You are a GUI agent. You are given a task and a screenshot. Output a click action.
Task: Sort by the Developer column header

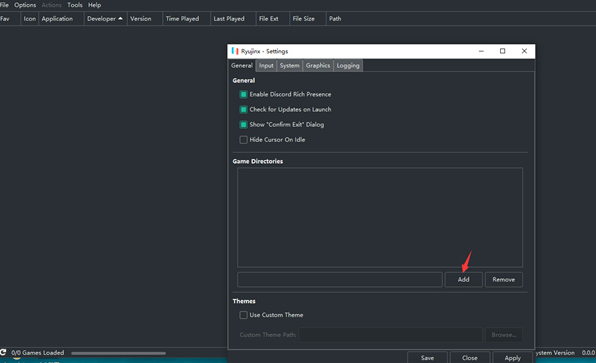coord(105,19)
